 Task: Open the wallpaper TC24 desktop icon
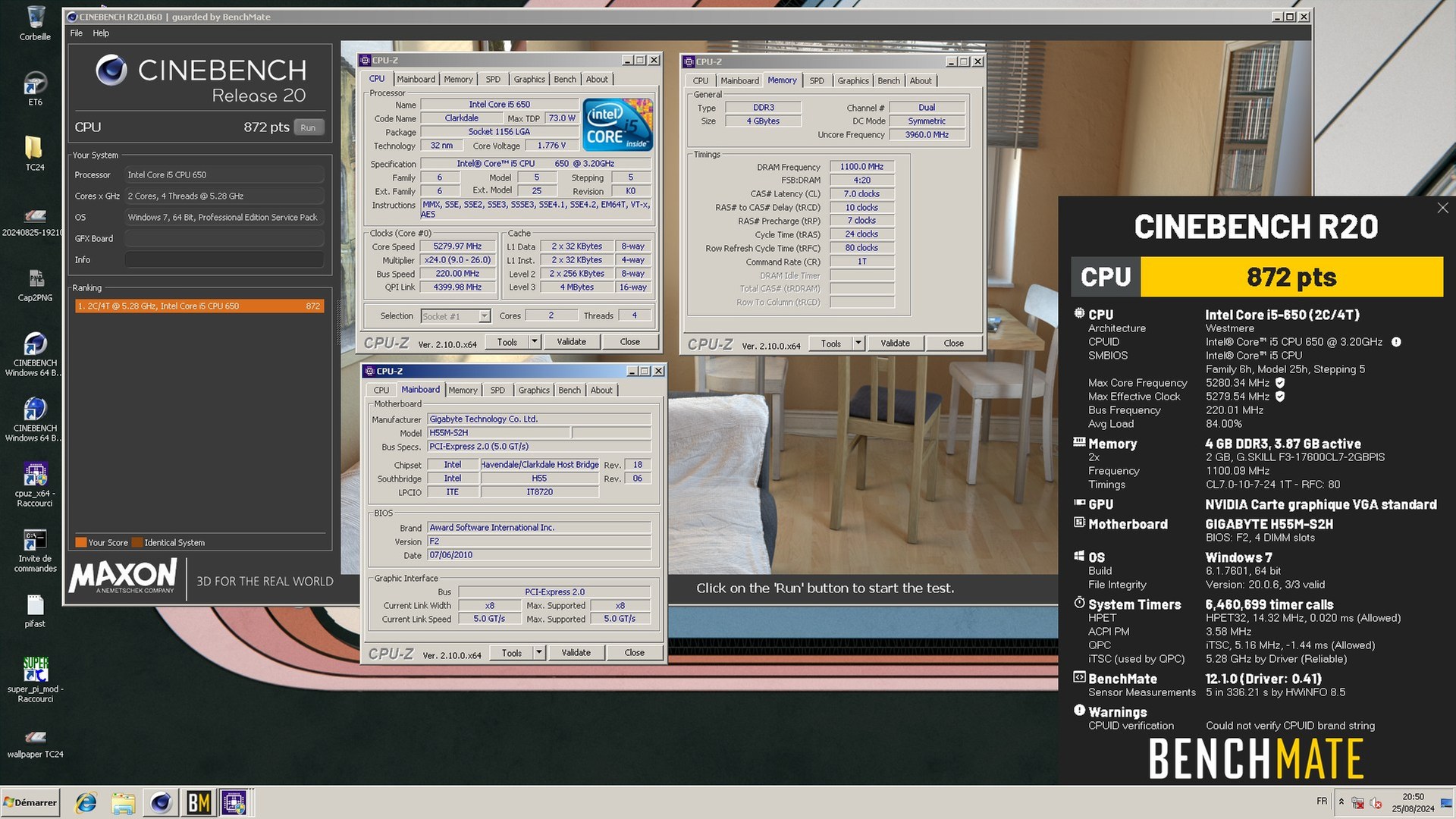[35, 743]
